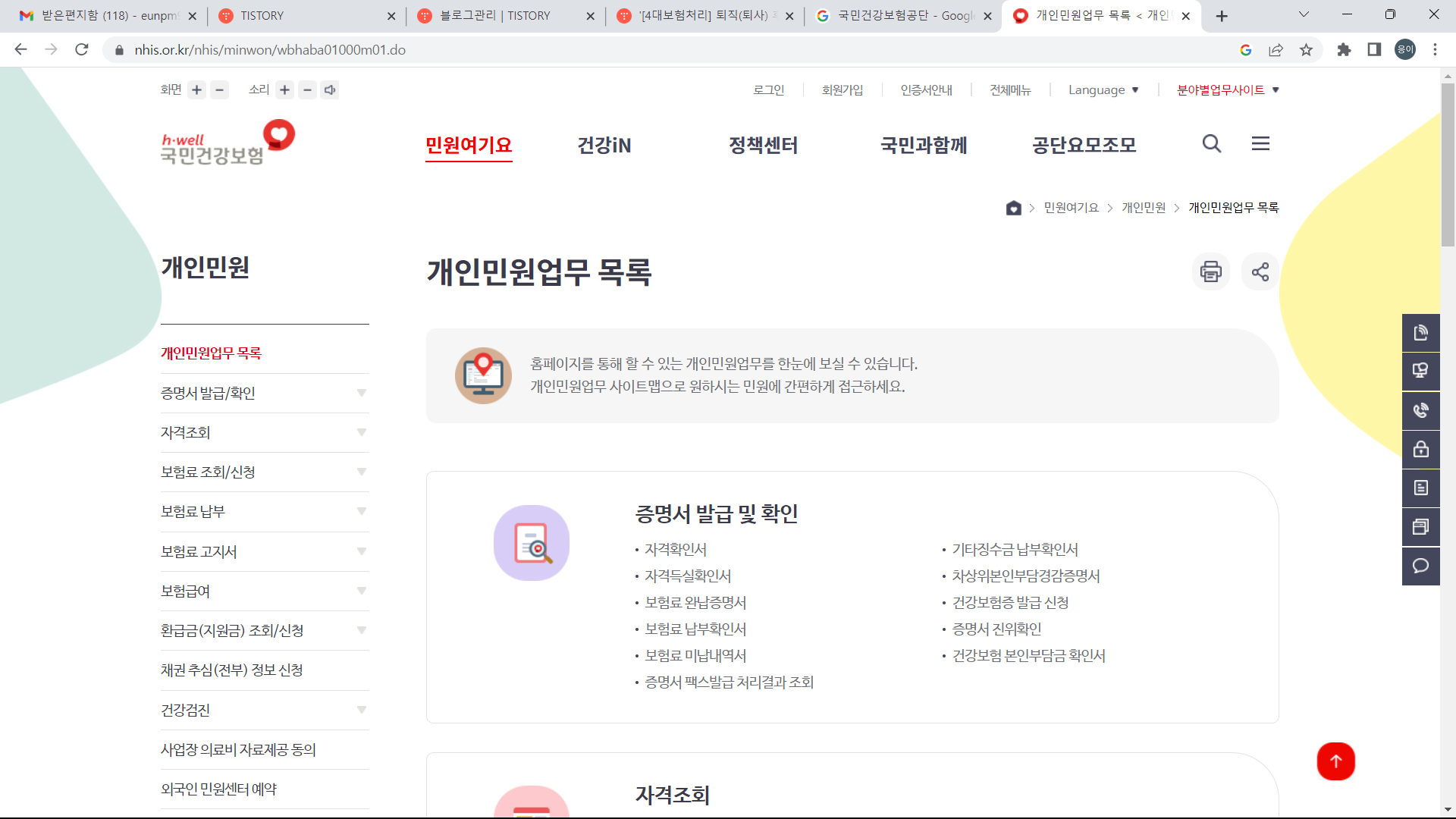
Task: Click the phone consultation icon in right sidebar
Action: pyautogui.click(x=1421, y=410)
